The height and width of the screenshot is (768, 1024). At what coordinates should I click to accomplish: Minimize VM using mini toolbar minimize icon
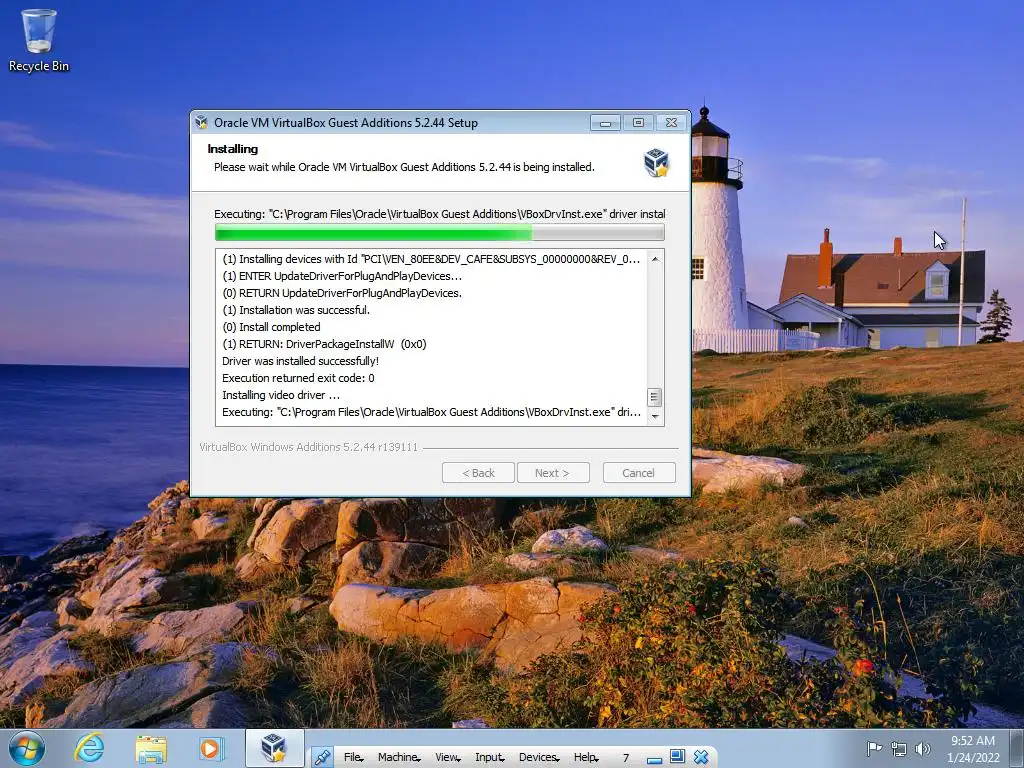pos(654,758)
